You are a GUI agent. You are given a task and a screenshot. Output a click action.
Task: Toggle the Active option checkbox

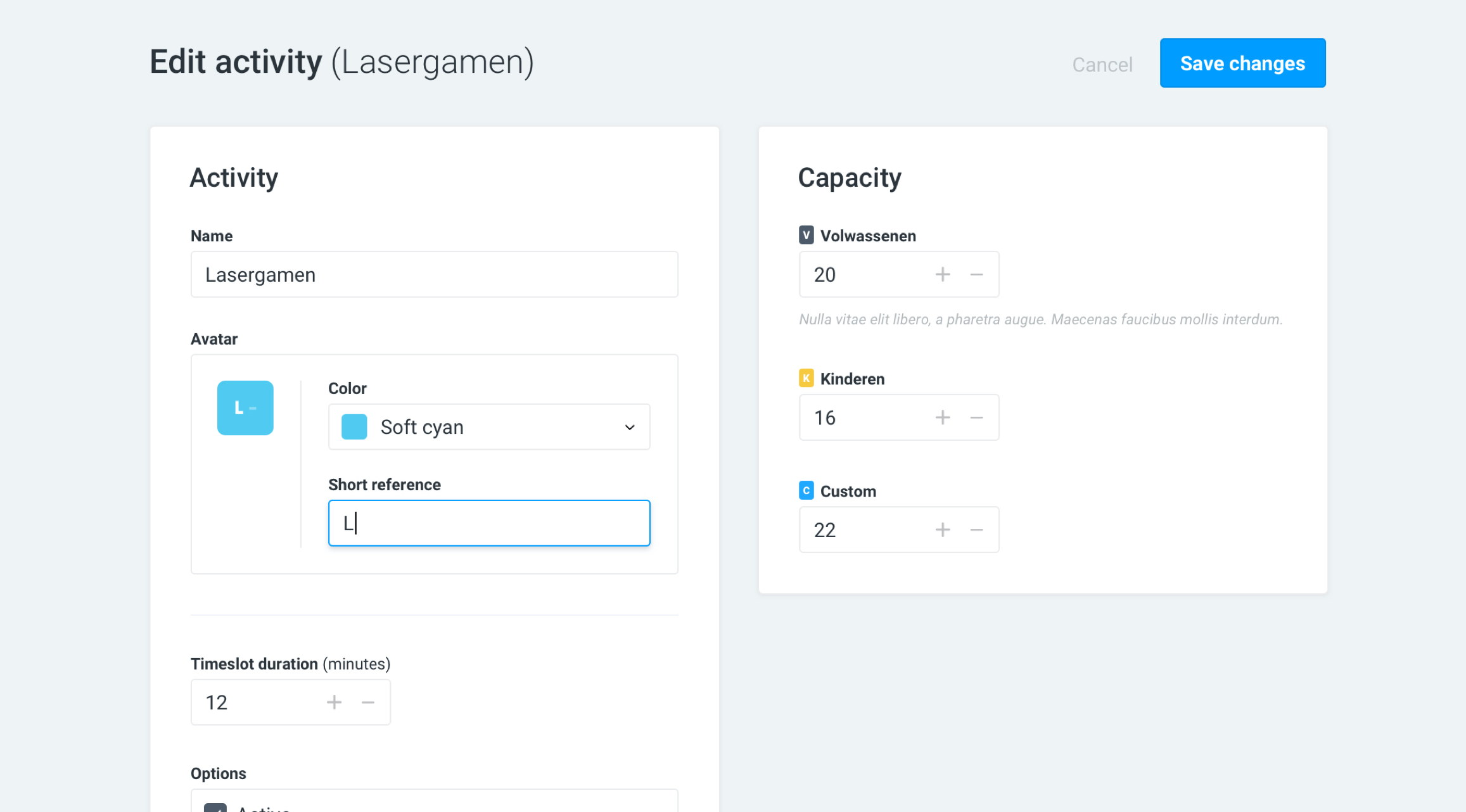(x=215, y=808)
